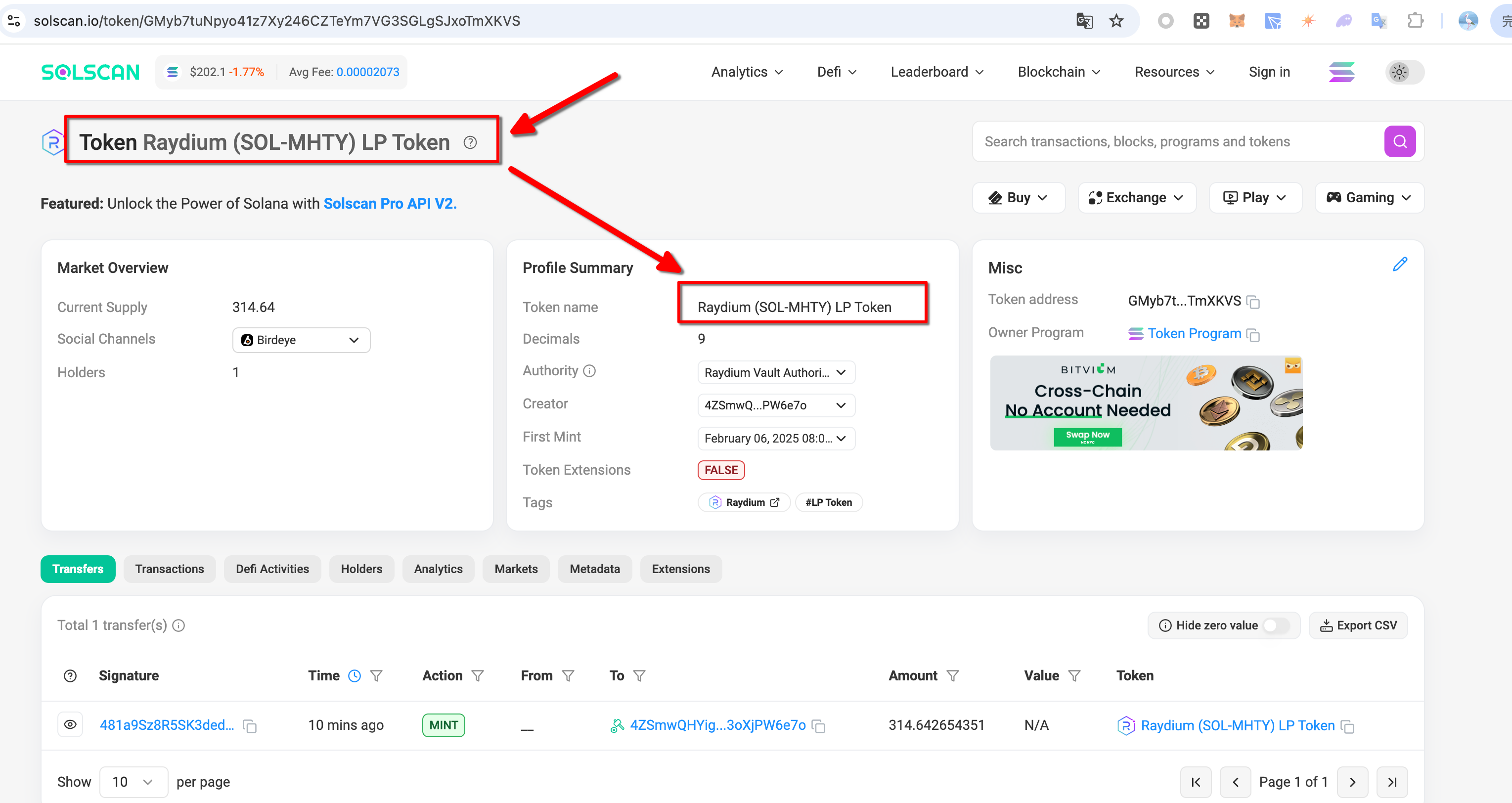Filter the Action column

click(478, 676)
